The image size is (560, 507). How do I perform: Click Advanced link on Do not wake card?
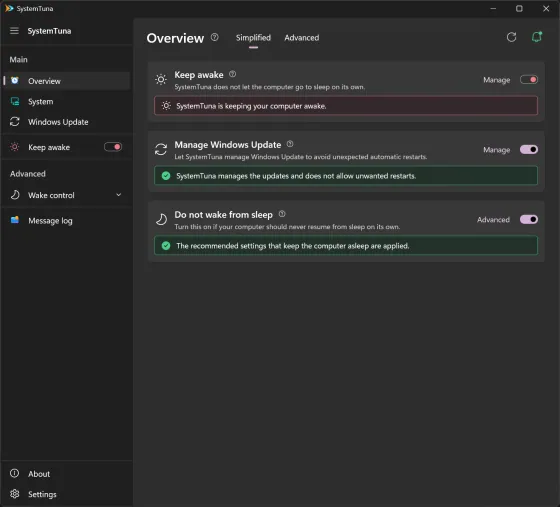tap(493, 220)
